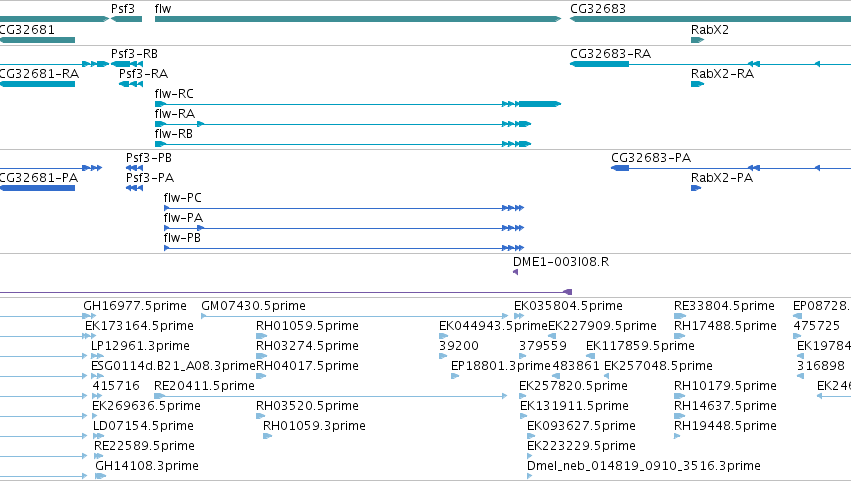Select RE20411.5prime EST label
The width and height of the screenshot is (851, 481).
[204, 387]
